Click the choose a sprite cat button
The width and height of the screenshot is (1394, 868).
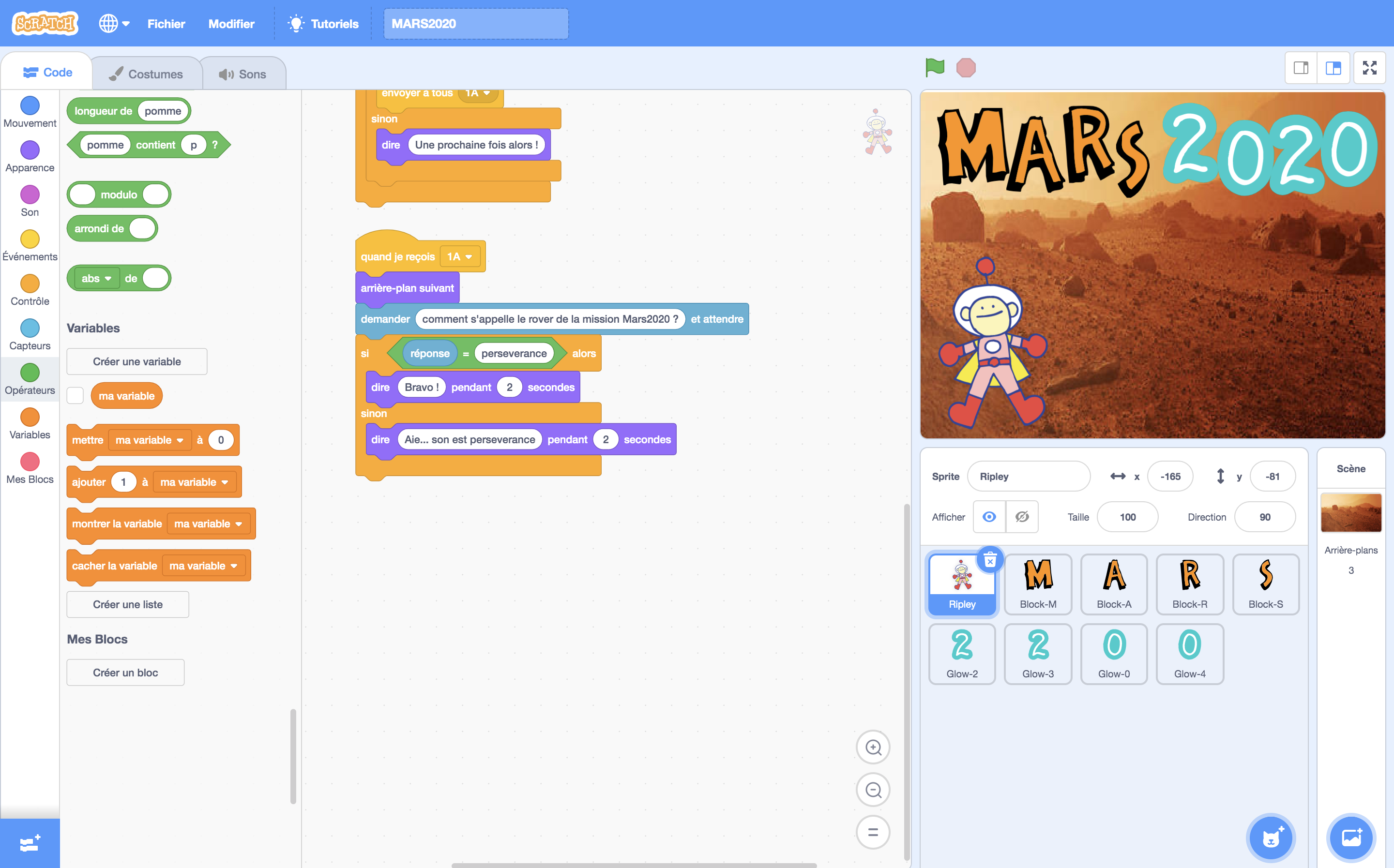(1271, 838)
